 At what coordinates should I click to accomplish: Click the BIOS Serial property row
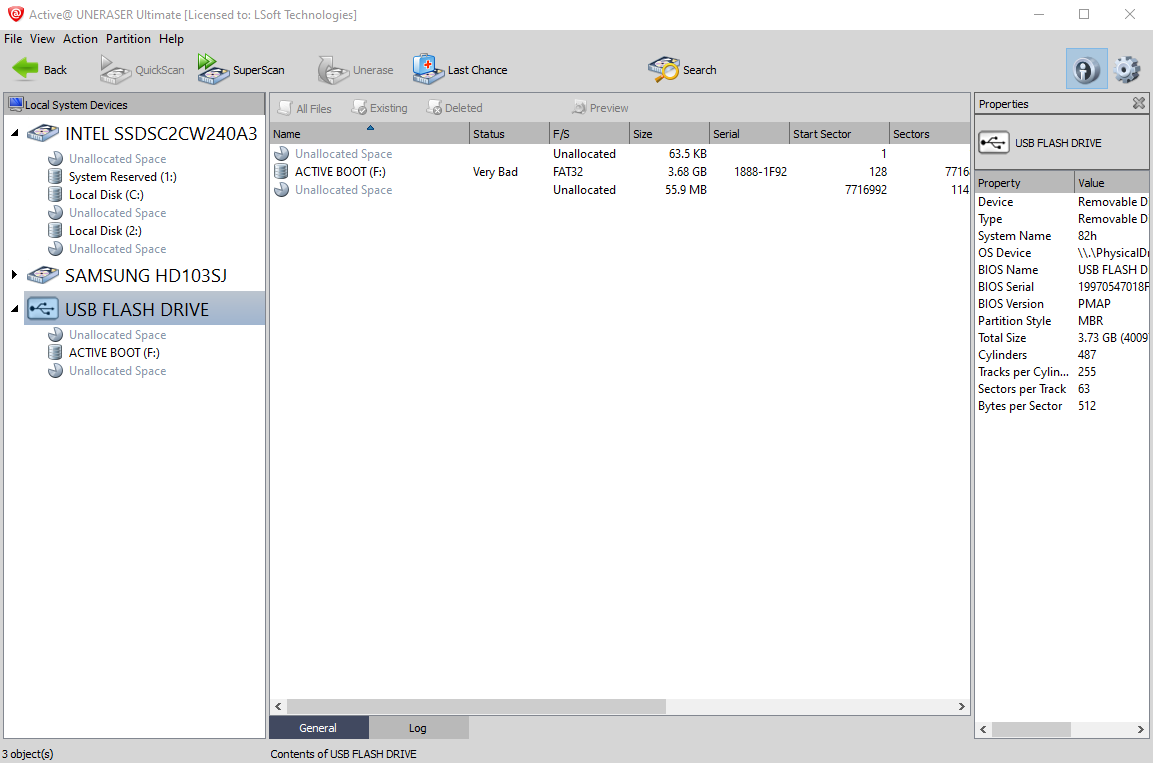1062,287
